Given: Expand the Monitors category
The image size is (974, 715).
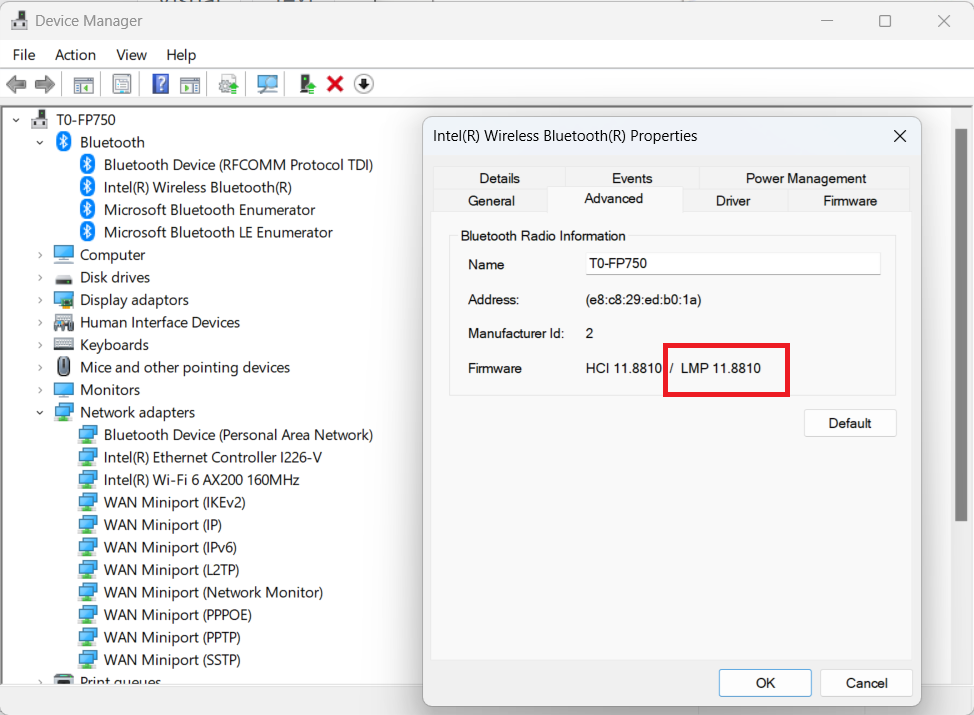Looking at the screenshot, I should click(40, 390).
